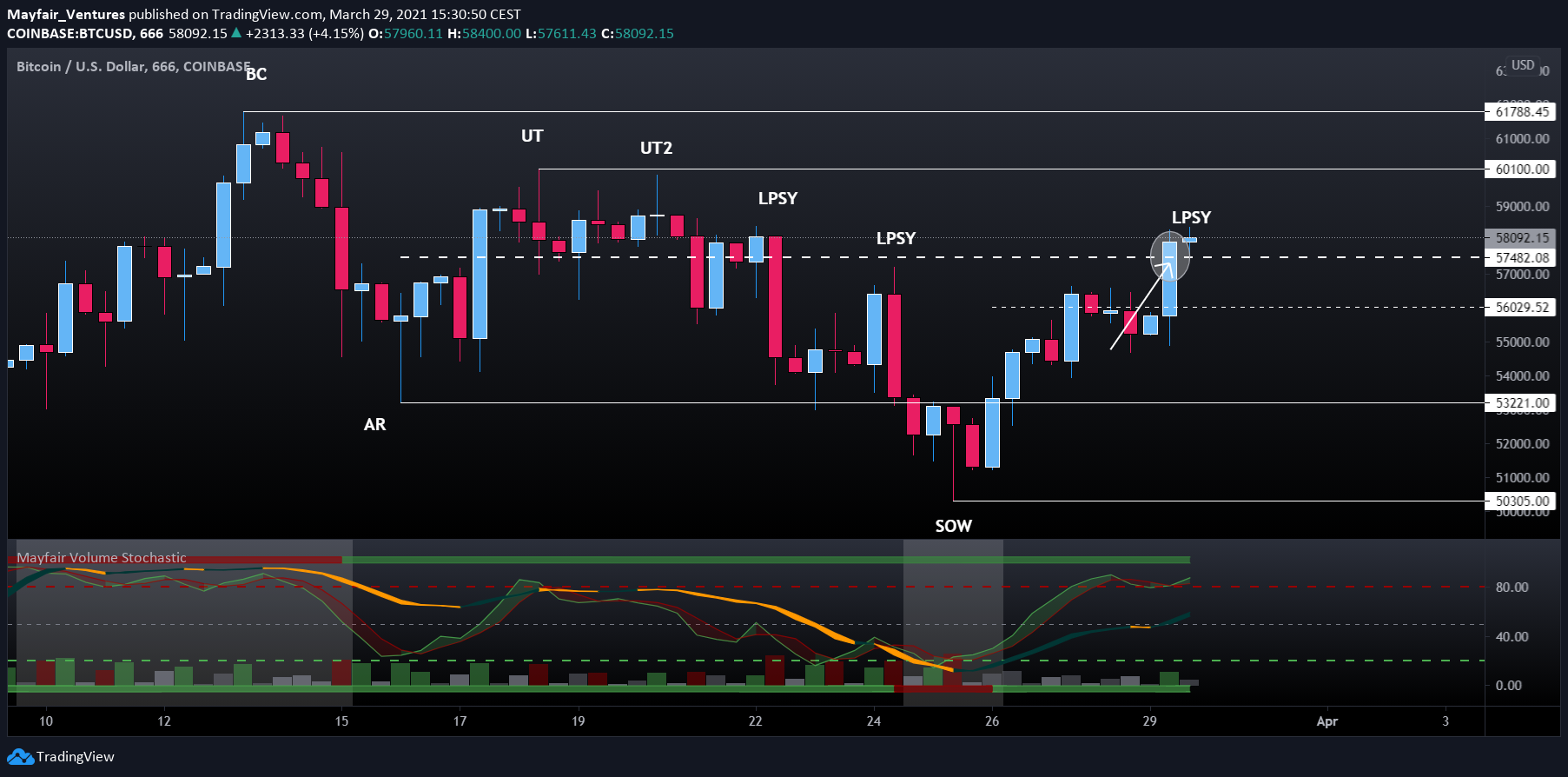Click the 50305.00 price level label
Screen dimensions: 1568x777
click(x=1522, y=501)
